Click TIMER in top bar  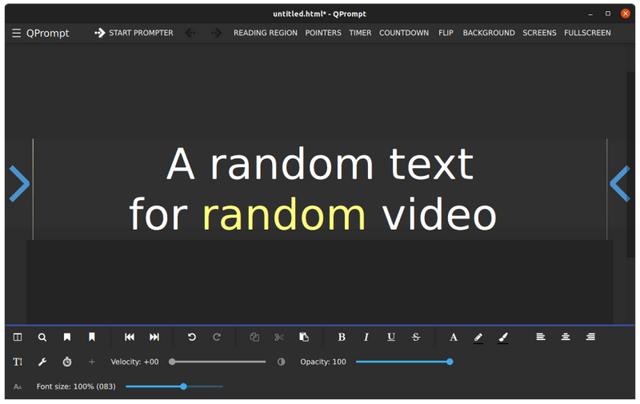(360, 33)
